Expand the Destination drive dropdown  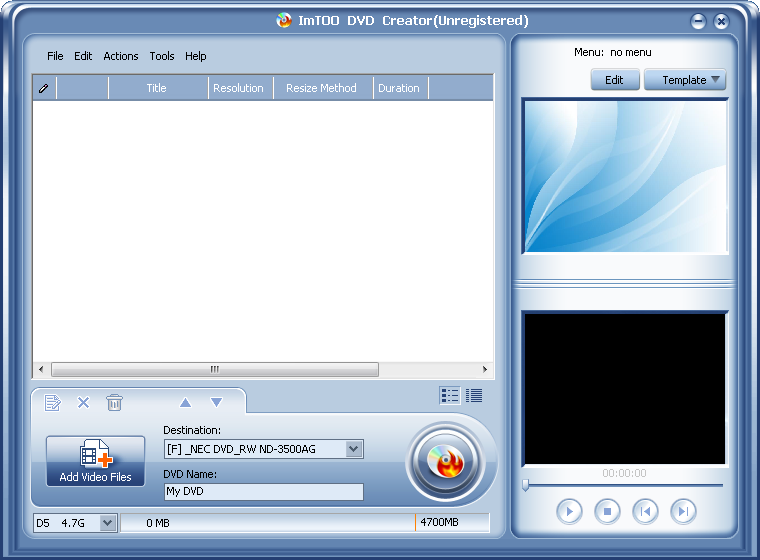pos(354,449)
